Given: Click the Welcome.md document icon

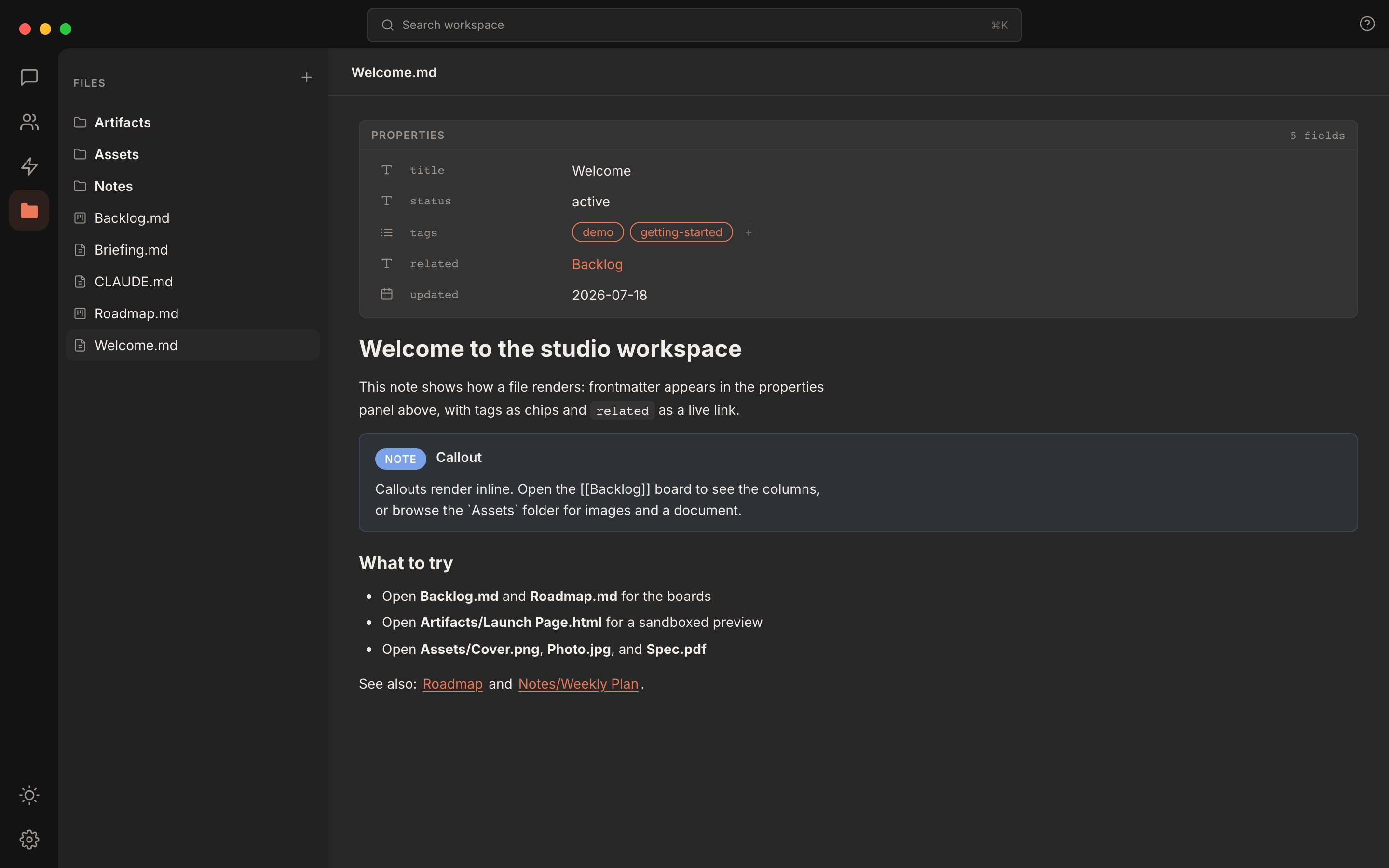Looking at the screenshot, I should coord(81,345).
